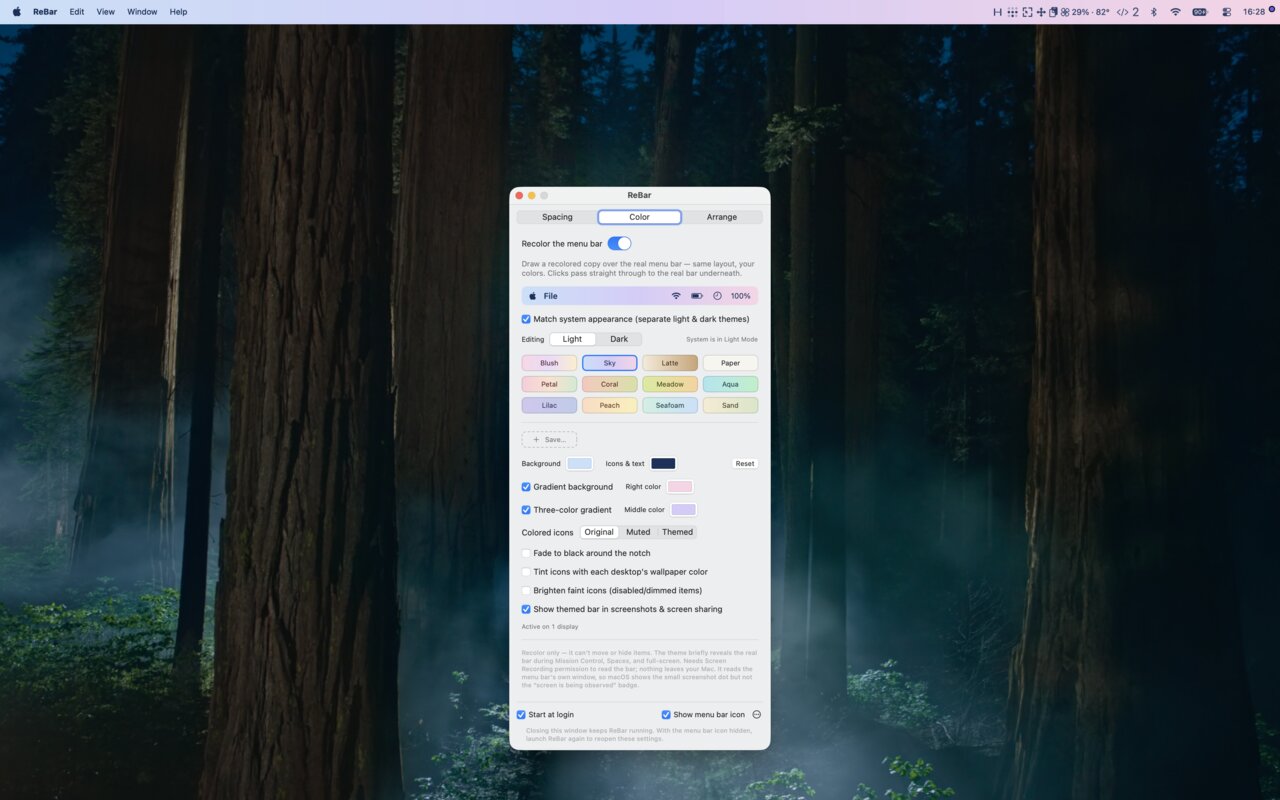Open the Right color swatch
The height and width of the screenshot is (800, 1280).
coord(680,487)
